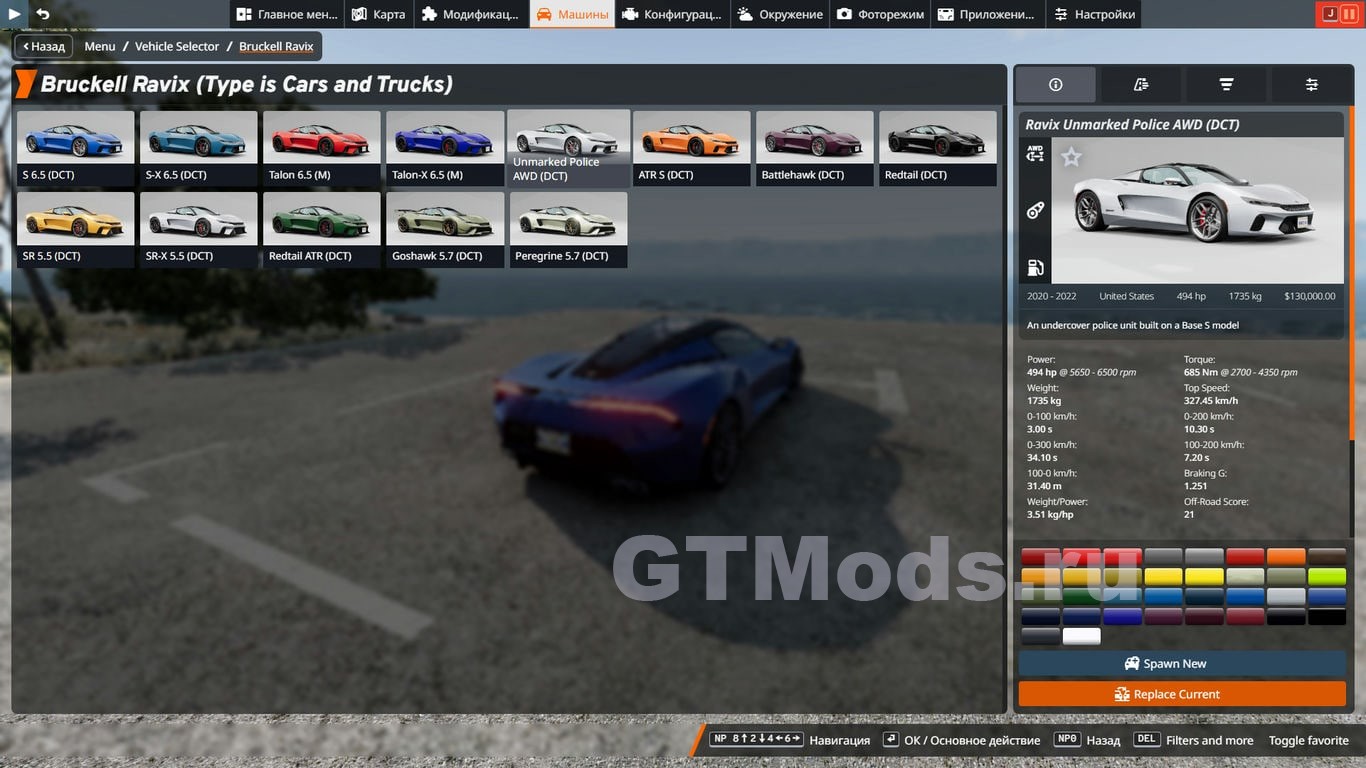Open the Карта menu tab
This screenshot has height=768, width=1366.
point(379,14)
